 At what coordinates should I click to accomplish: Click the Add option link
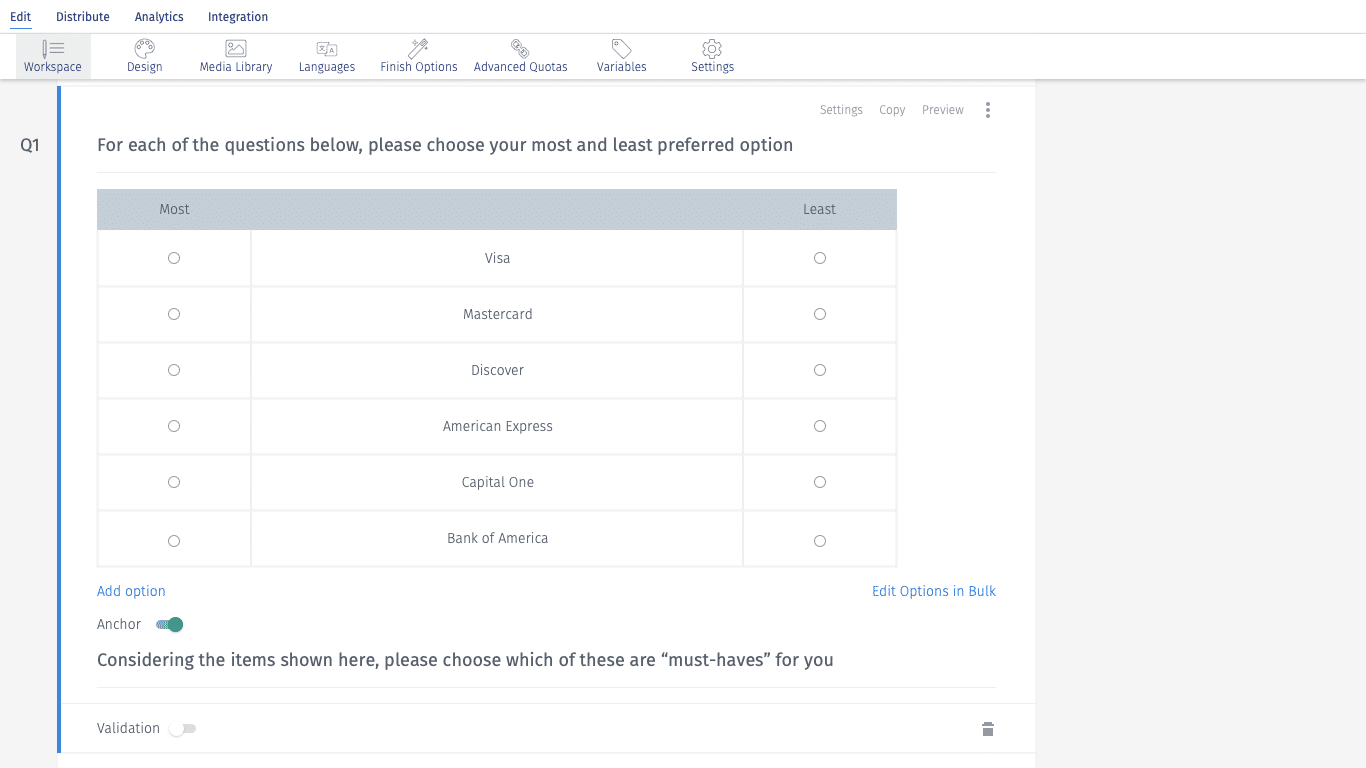[131, 591]
